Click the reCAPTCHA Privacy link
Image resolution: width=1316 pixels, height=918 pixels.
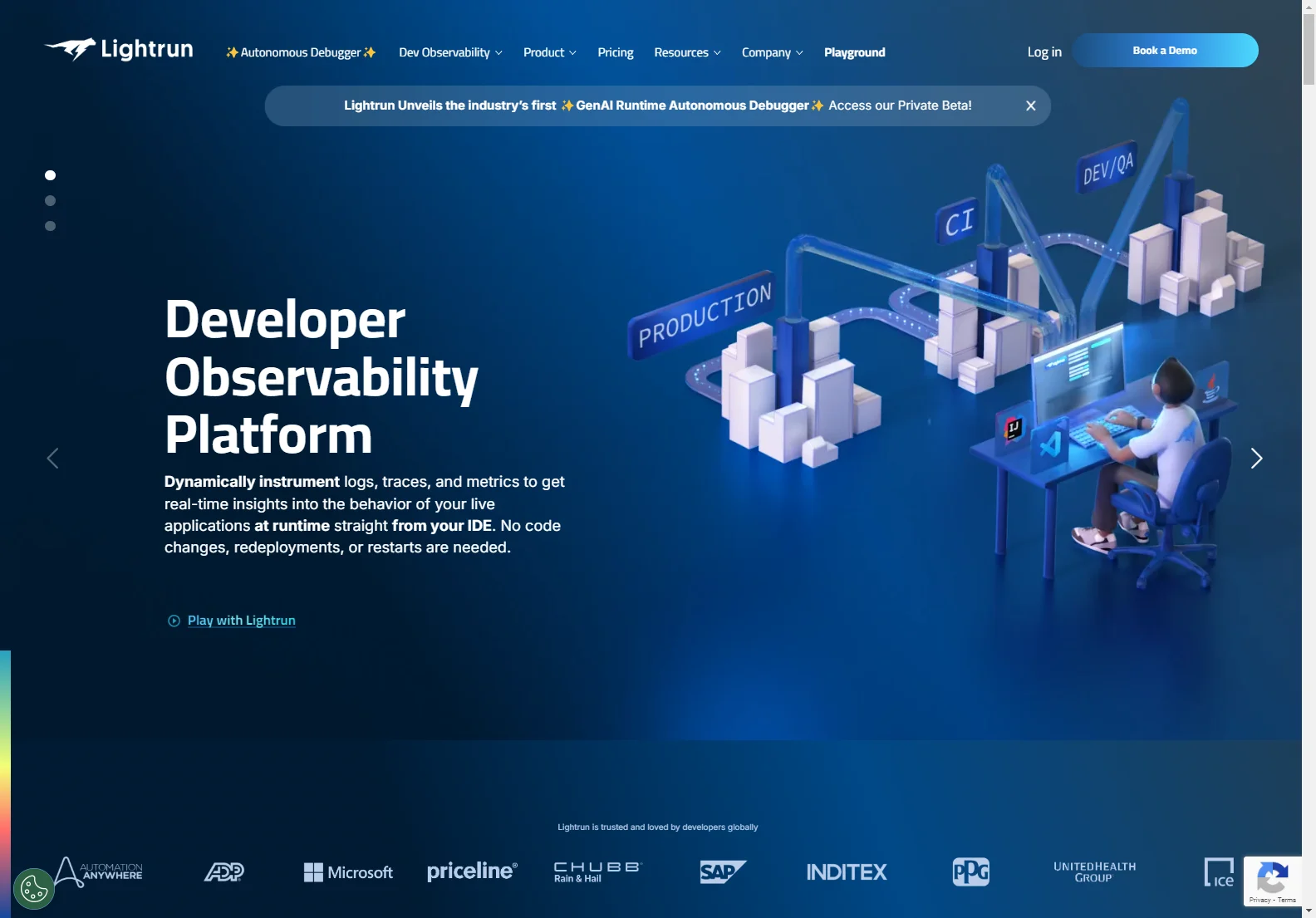(x=1260, y=900)
